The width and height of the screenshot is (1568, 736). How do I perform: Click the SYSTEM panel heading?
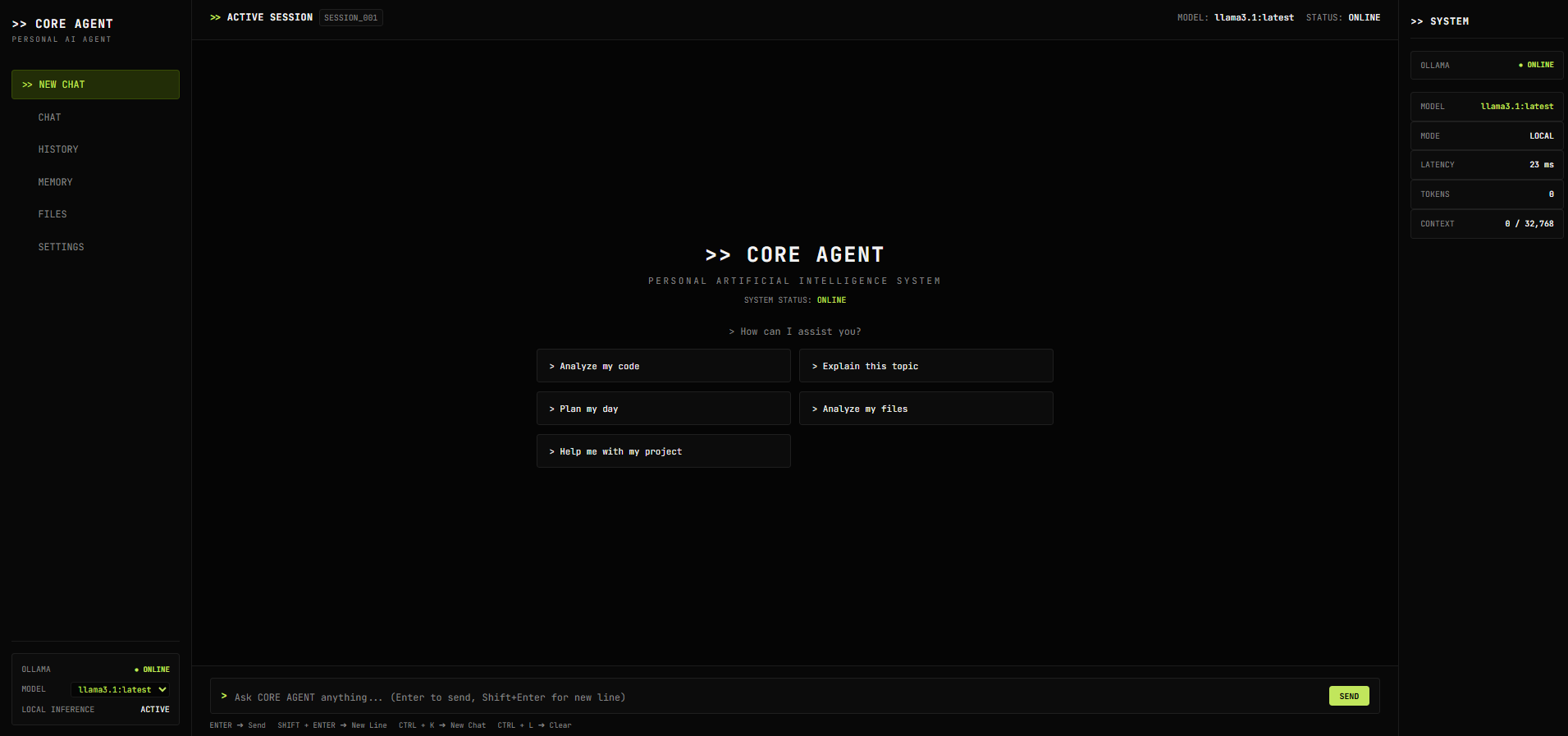pos(1440,21)
